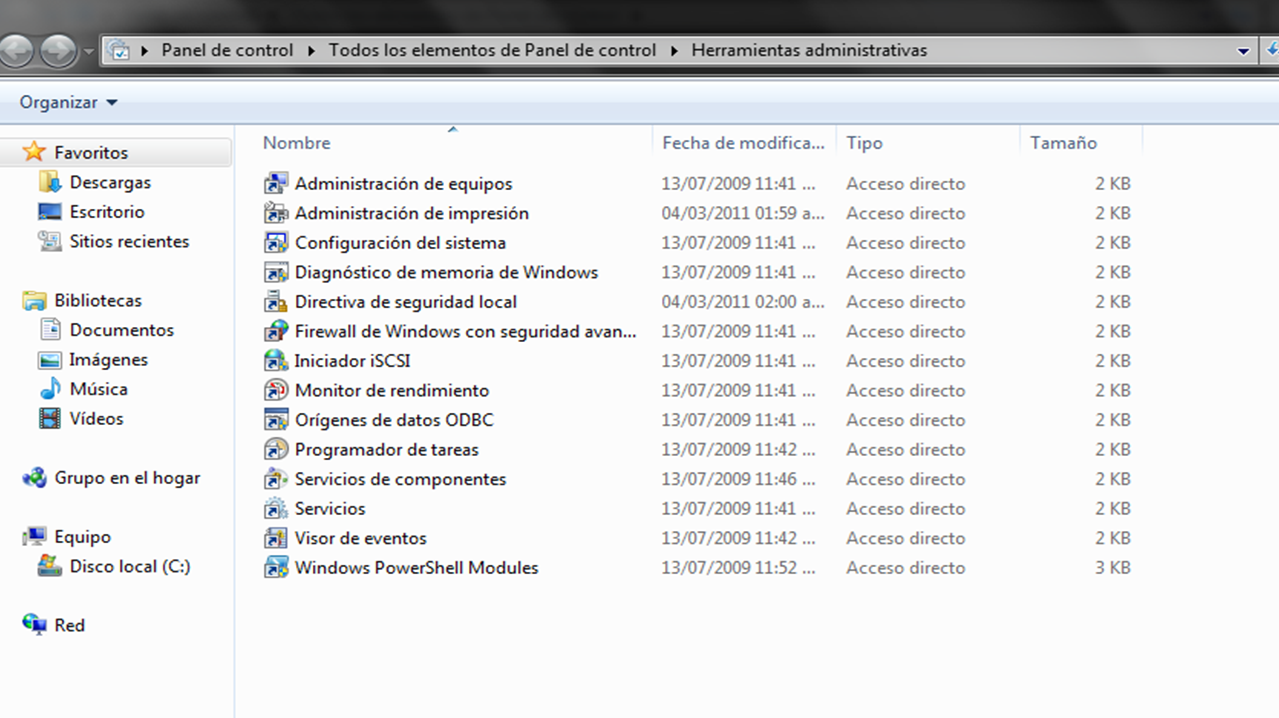This screenshot has height=718, width=1279.
Task: Open Descargas in the Favoritos sidebar
Action: point(110,183)
